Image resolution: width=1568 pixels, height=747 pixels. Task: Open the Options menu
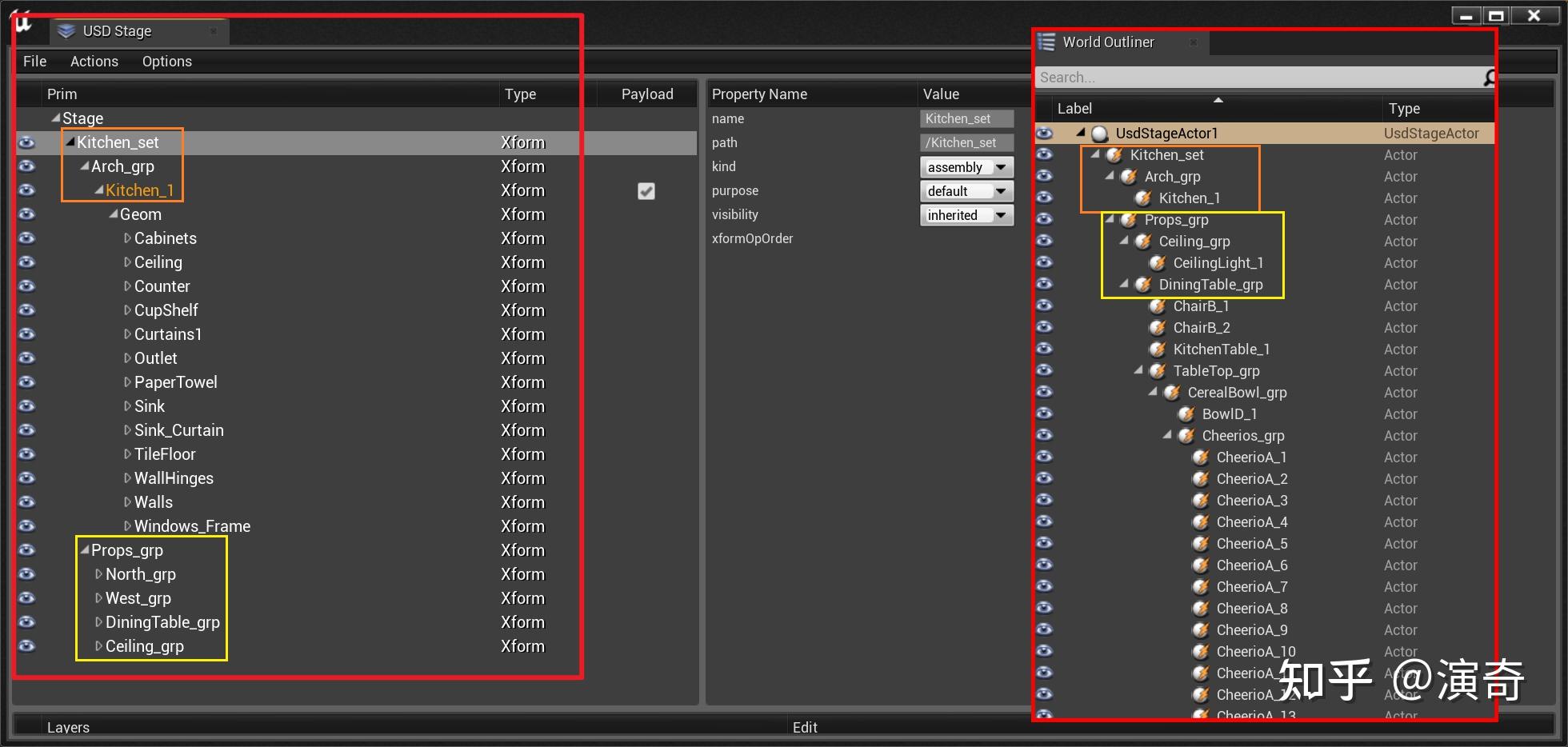[166, 61]
